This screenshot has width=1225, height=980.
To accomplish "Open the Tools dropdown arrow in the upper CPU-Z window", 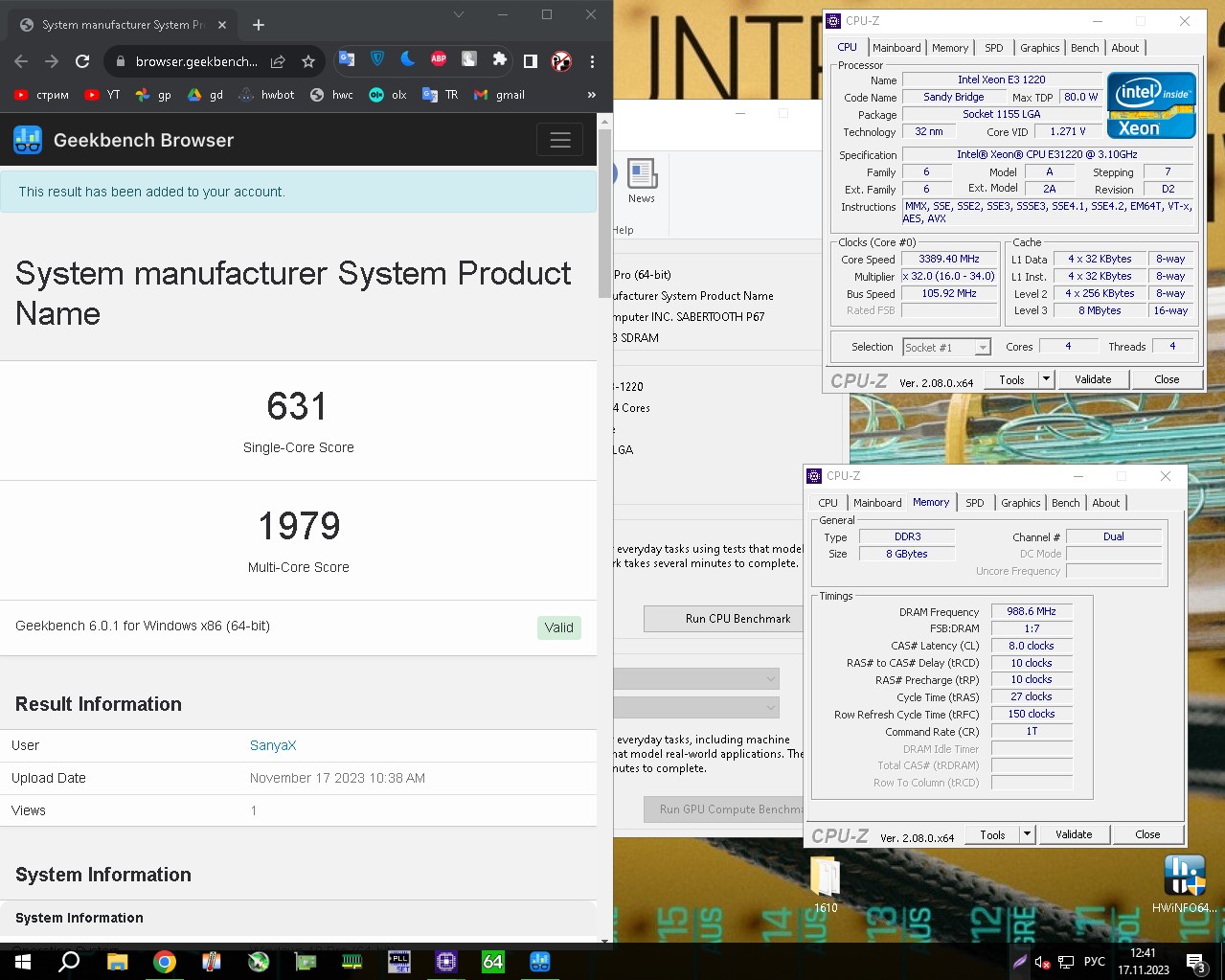I will coord(1046,379).
